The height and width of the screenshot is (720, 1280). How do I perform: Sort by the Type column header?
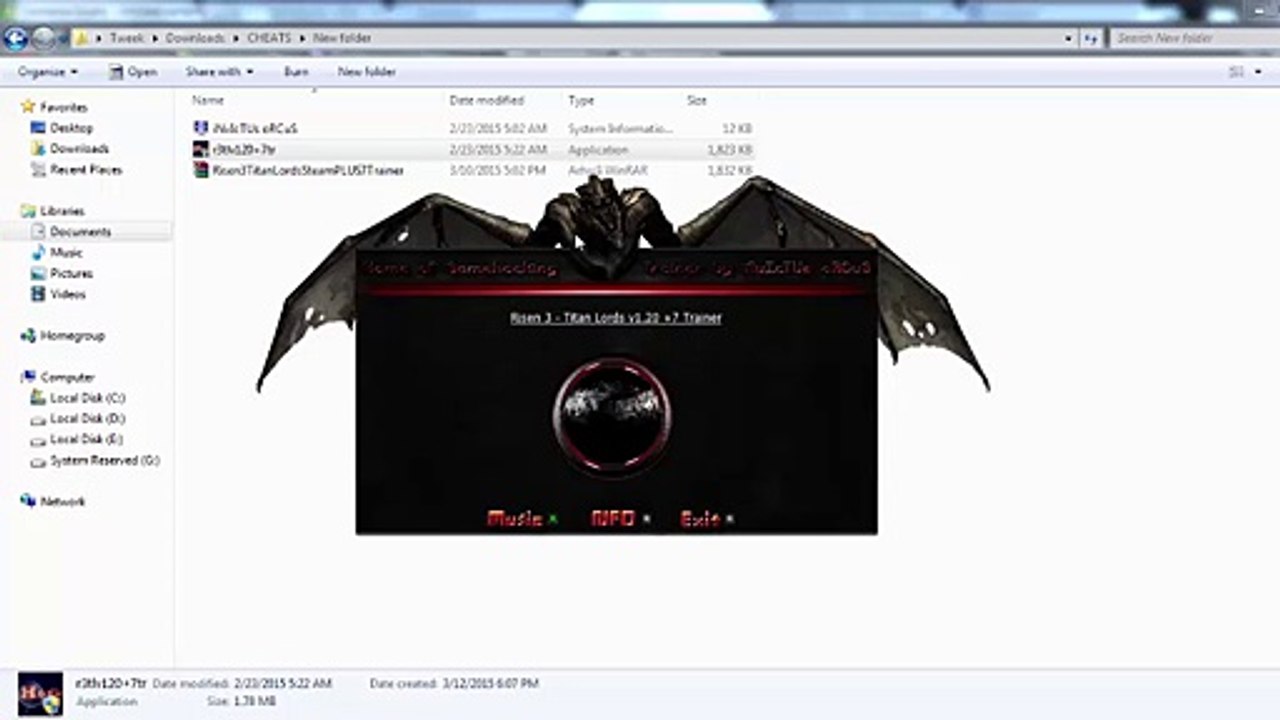pyautogui.click(x=581, y=100)
